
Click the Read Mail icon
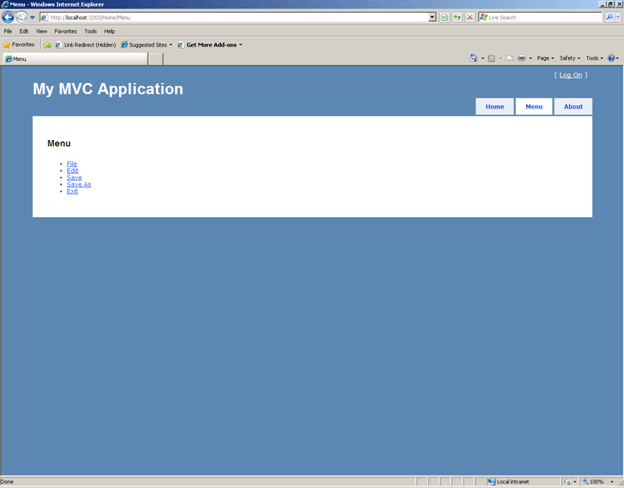click(510, 58)
